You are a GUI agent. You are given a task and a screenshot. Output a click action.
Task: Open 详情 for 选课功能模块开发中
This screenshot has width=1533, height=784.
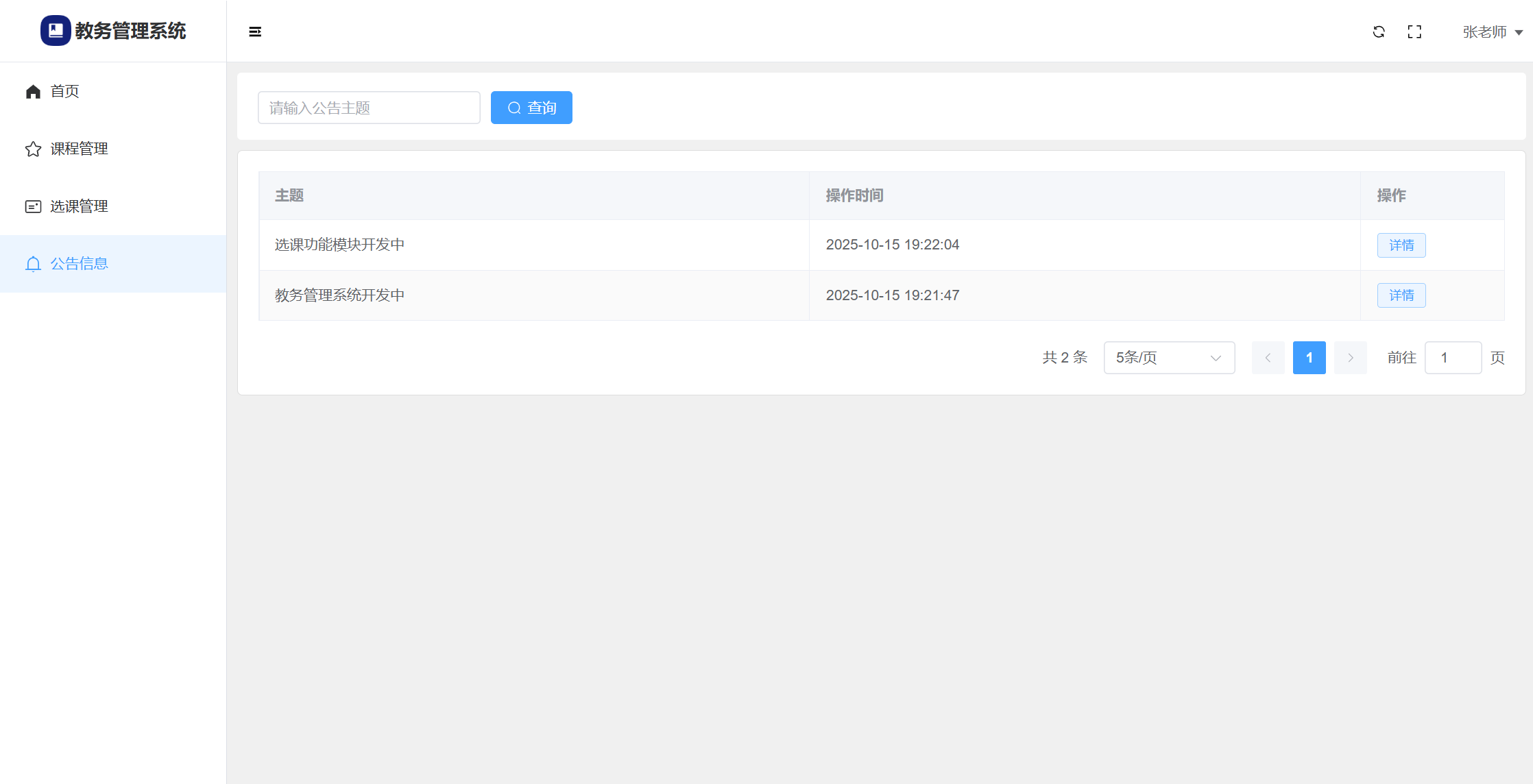click(1401, 245)
